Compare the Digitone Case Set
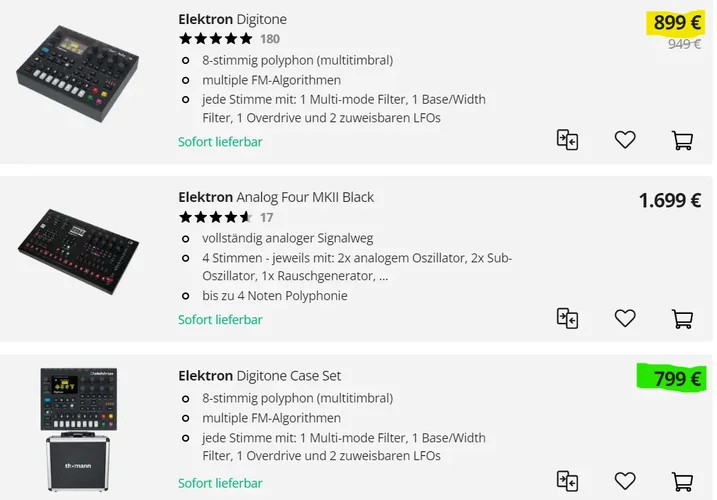Image resolution: width=717 pixels, height=500 pixels. coord(567,481)
